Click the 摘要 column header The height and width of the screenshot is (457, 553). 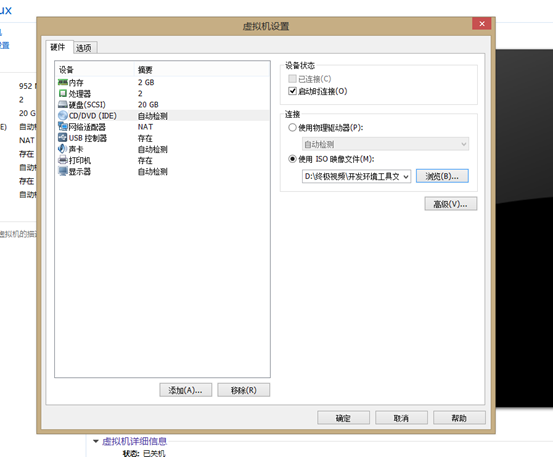coord(202,69)
